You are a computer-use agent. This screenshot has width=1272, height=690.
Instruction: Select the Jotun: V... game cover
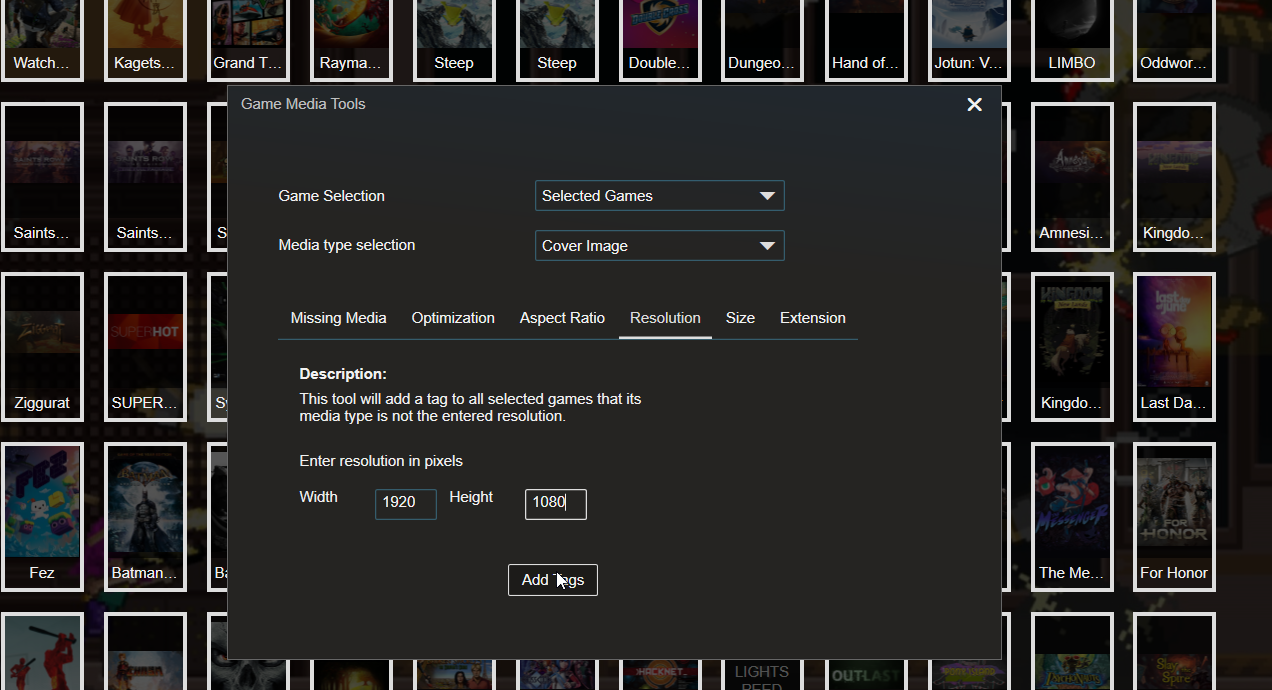[x=969, y=40]
